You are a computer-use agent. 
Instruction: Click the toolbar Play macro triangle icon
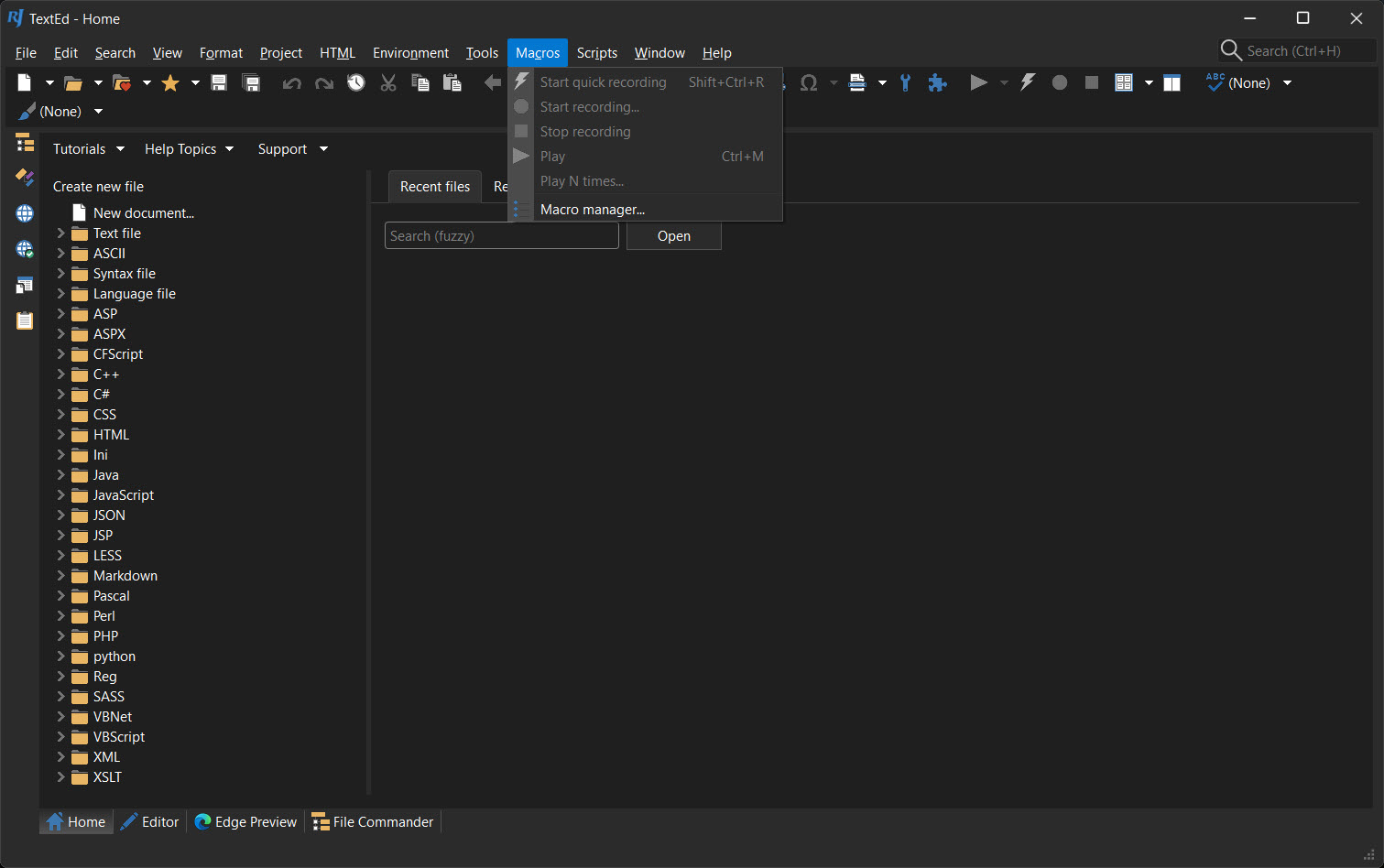click(979, 82)
